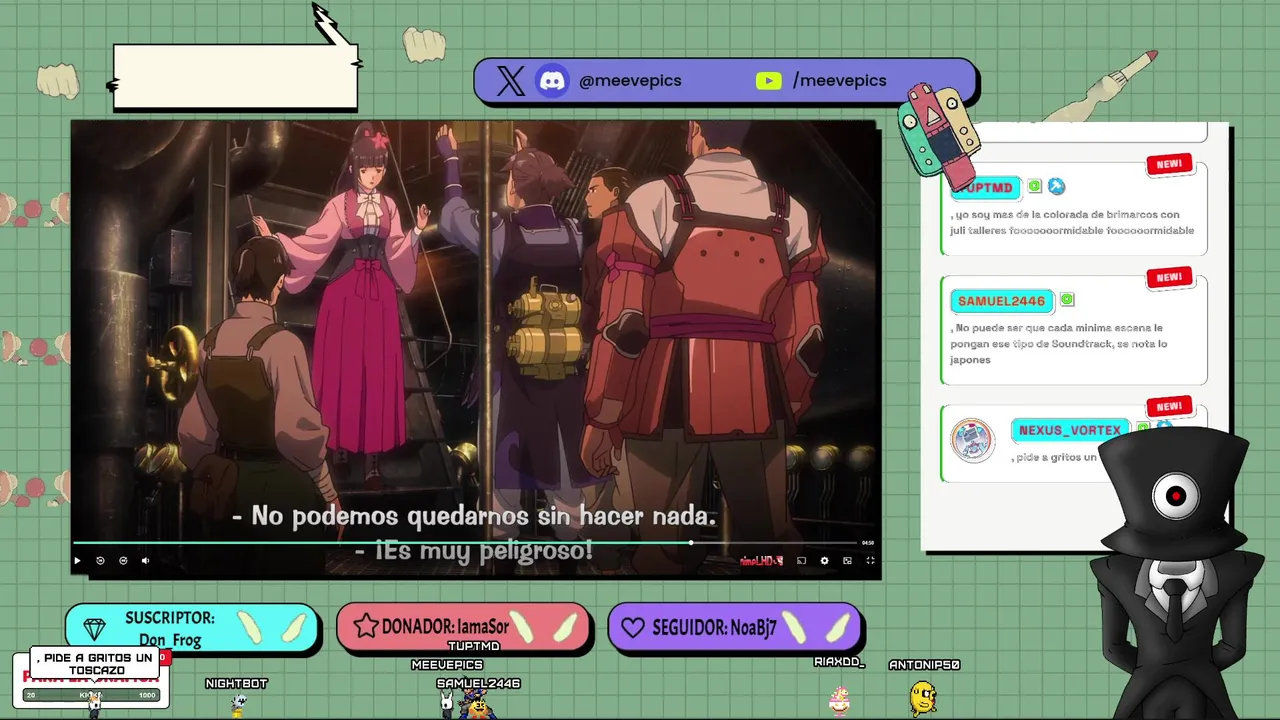Click the rewind 10 seconds icon
This screenshot has height=720, width=1280.
tap(100, 561)
